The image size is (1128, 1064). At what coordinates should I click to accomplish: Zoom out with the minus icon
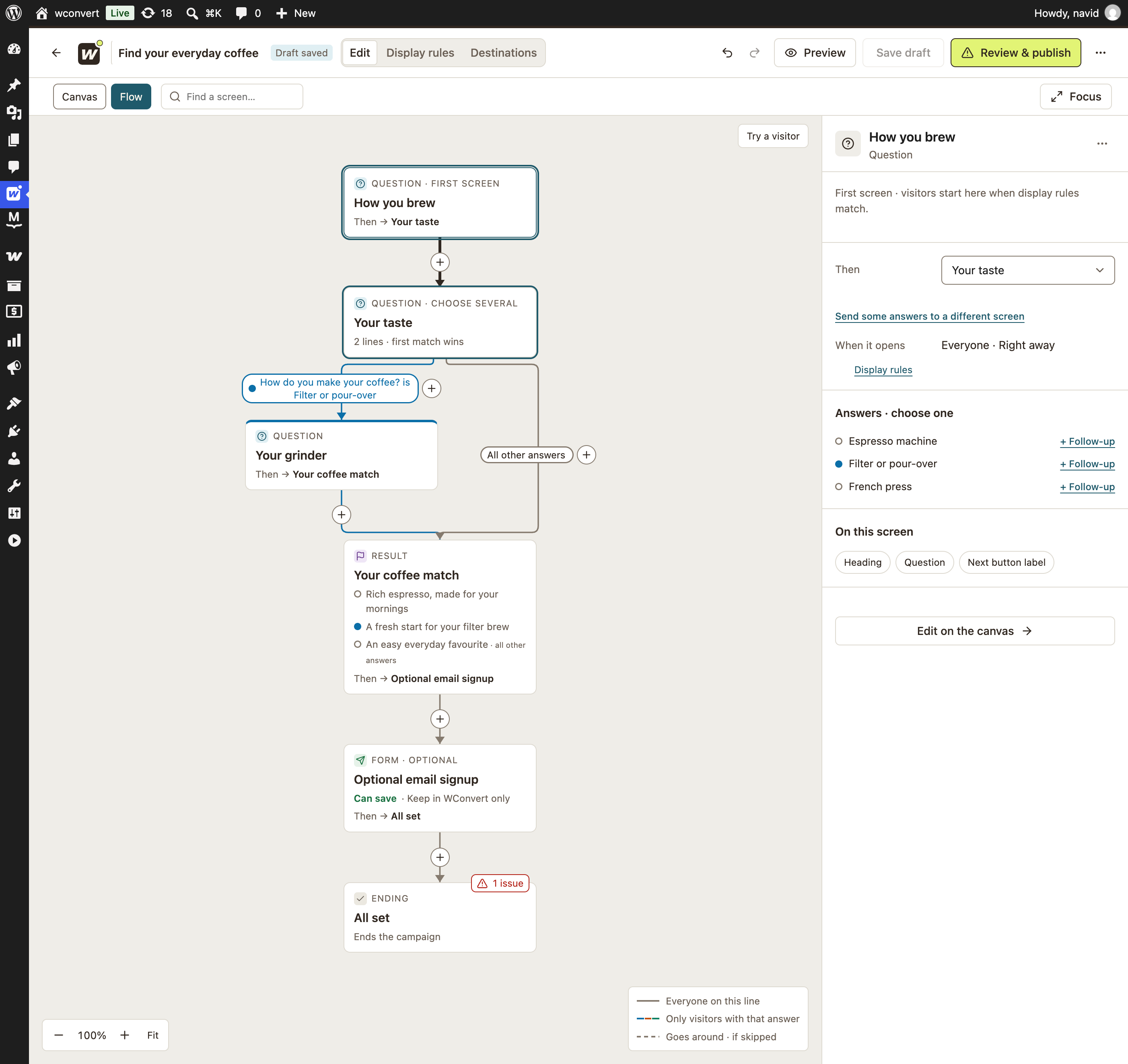tap(58, 1035)
